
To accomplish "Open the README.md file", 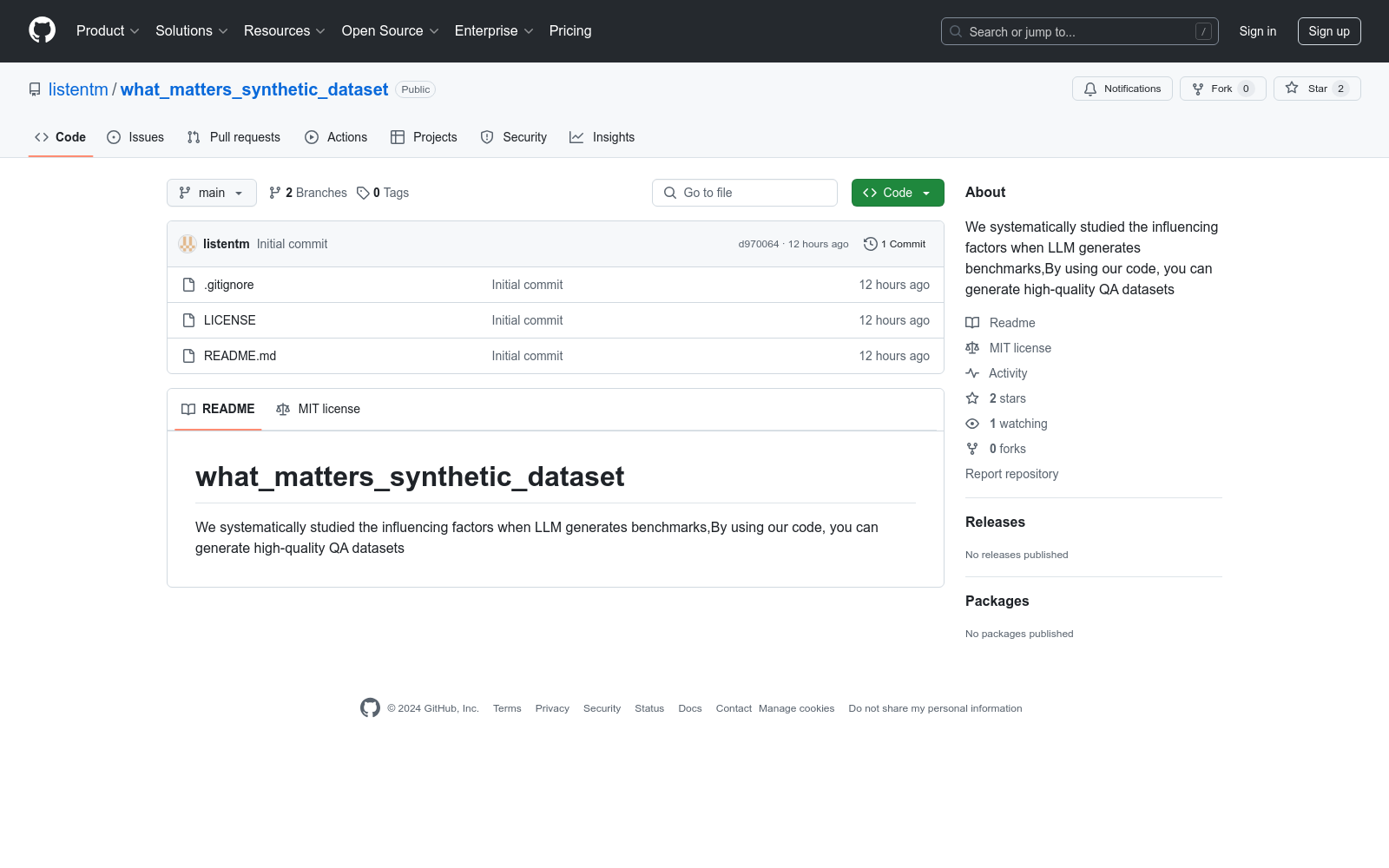I will [x=240, y=356].
